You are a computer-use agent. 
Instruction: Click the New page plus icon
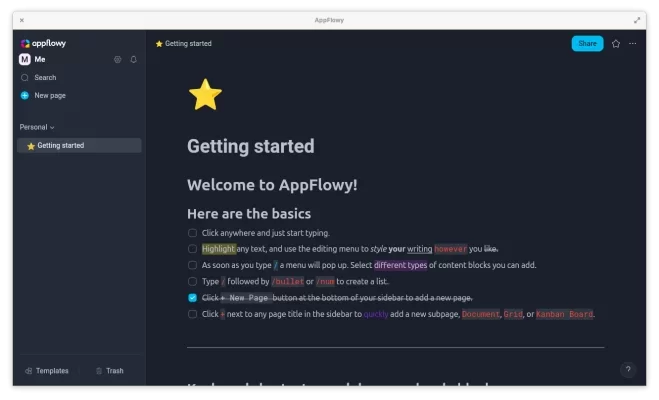[25, 96]
